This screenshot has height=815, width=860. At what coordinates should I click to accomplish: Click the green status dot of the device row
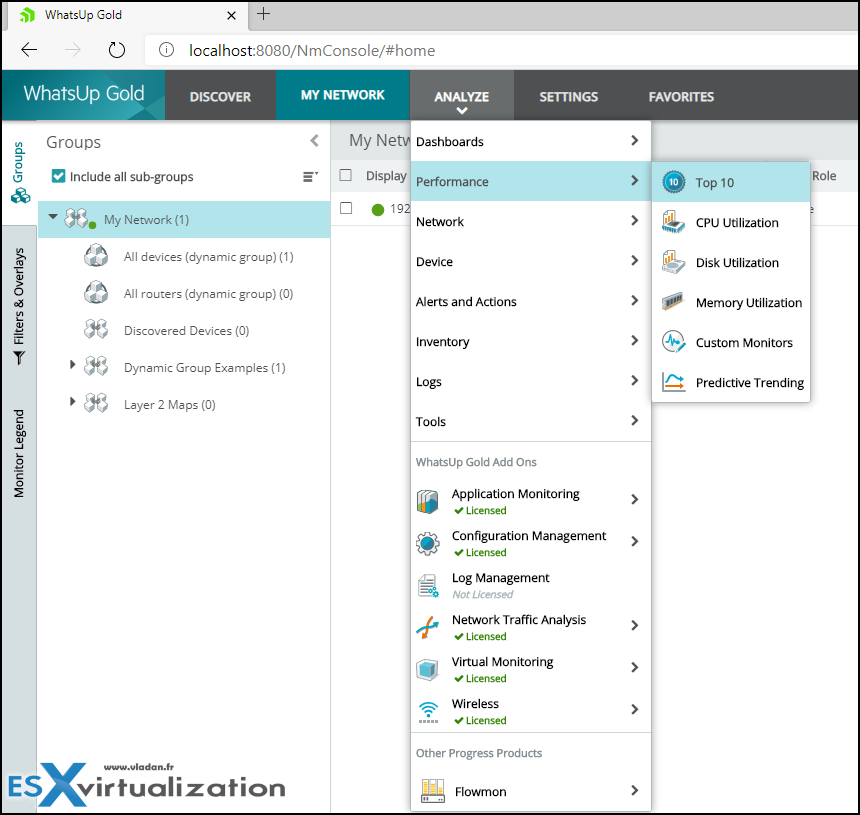tap(378, 210)
